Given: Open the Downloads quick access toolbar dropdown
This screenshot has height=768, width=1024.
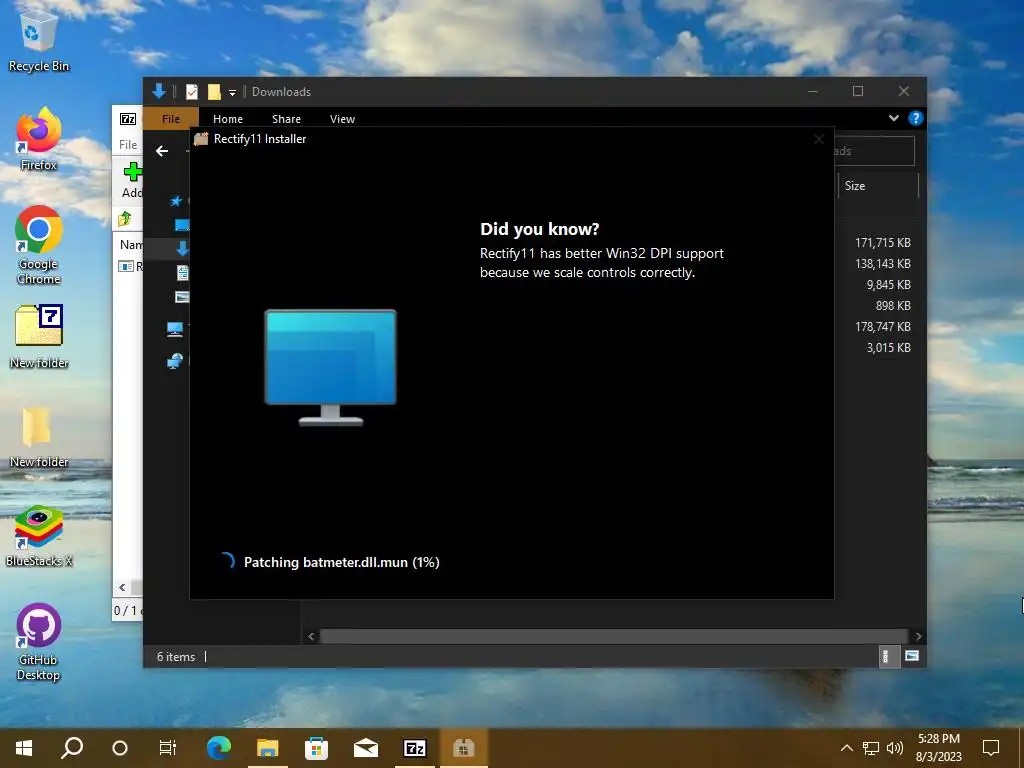Looking at the screenshot, I should pyautogui.click(x=232, y=93).
